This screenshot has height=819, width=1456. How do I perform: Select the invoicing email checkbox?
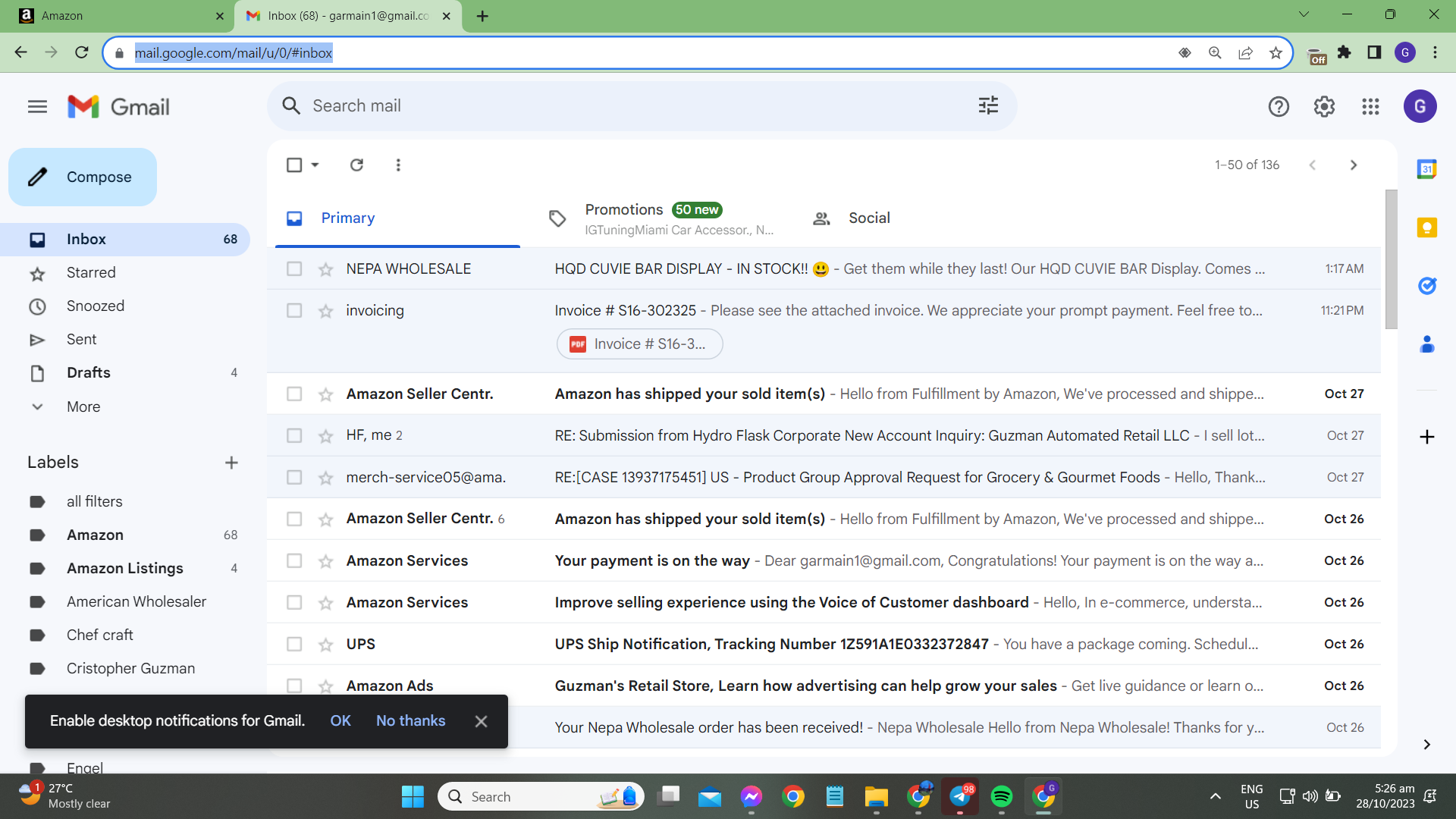294,311
